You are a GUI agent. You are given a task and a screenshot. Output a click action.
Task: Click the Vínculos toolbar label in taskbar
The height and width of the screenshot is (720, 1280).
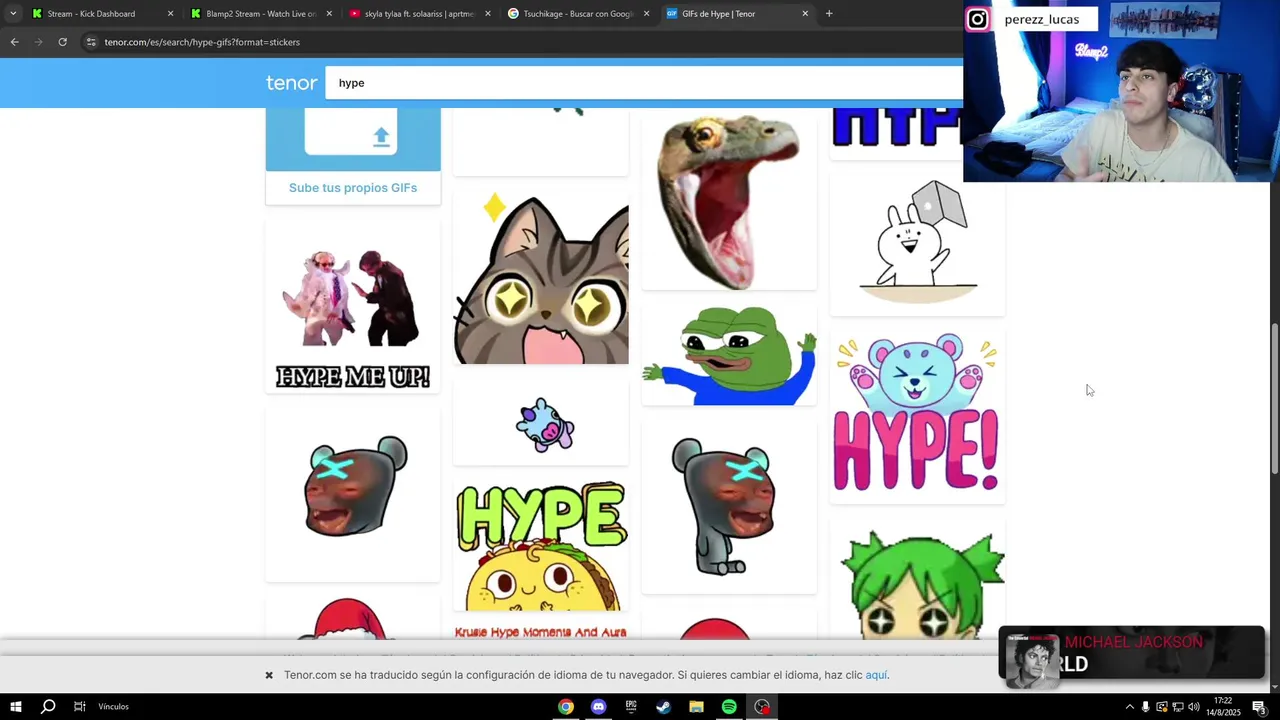pyautogui.click(x=113, y=707)
